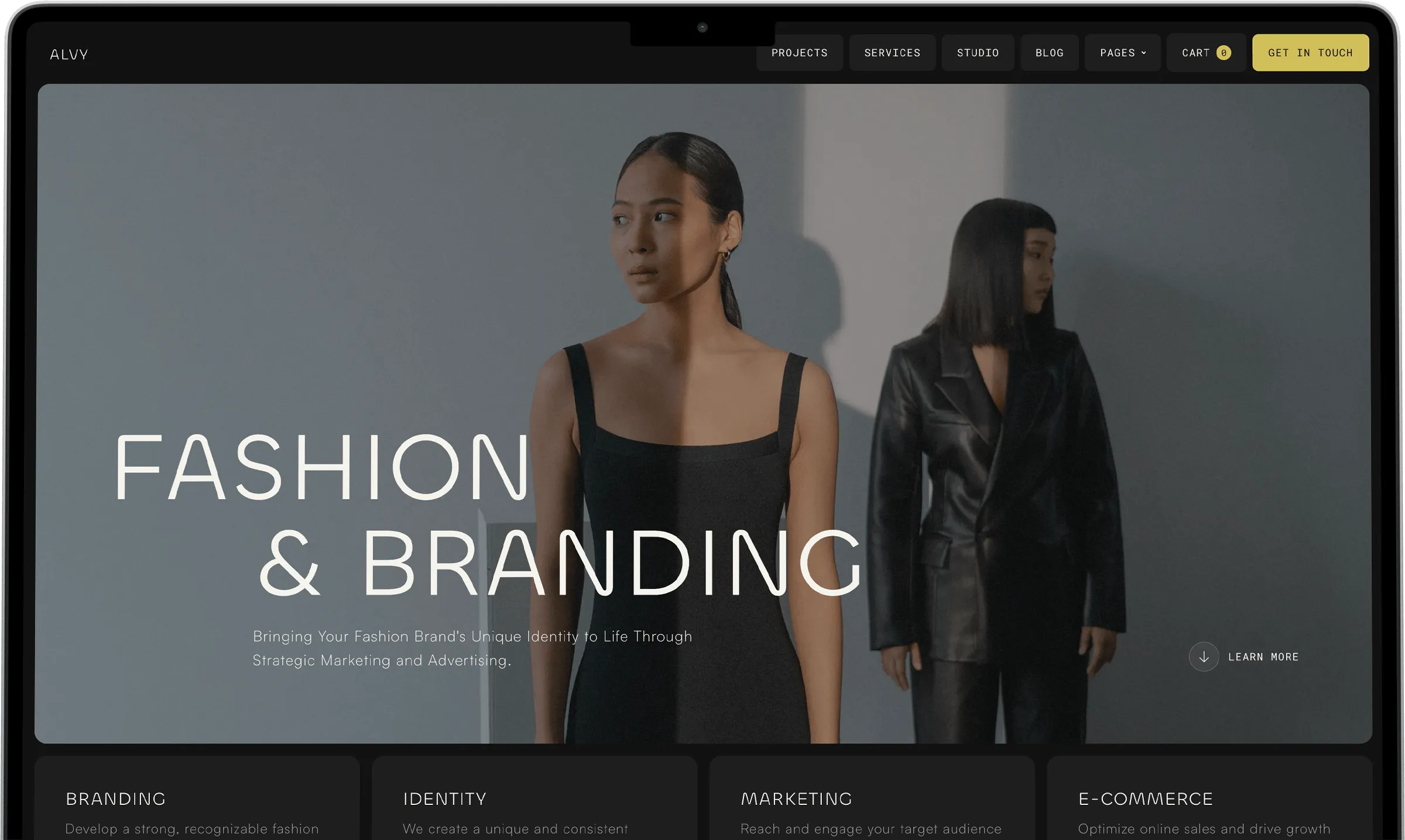This screenshot has height=840, width=1405.
Task: Open the Blog link
Action: tap(1049, 53)
